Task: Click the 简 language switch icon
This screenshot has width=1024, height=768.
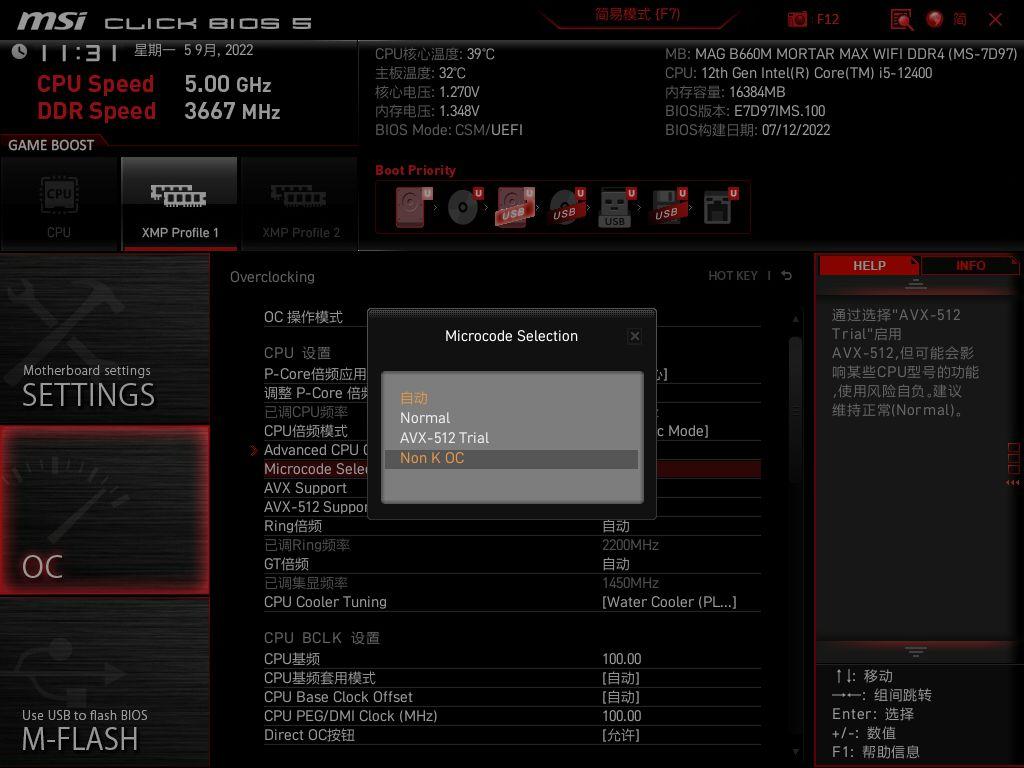Action: pos(962,19)
